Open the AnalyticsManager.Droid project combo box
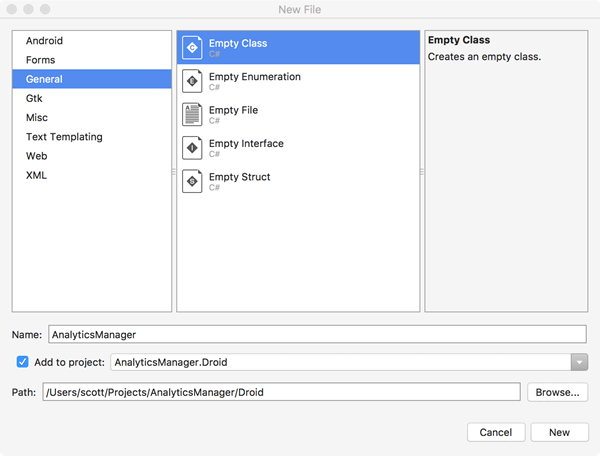The image size is (600, 456). click(340, 362)
